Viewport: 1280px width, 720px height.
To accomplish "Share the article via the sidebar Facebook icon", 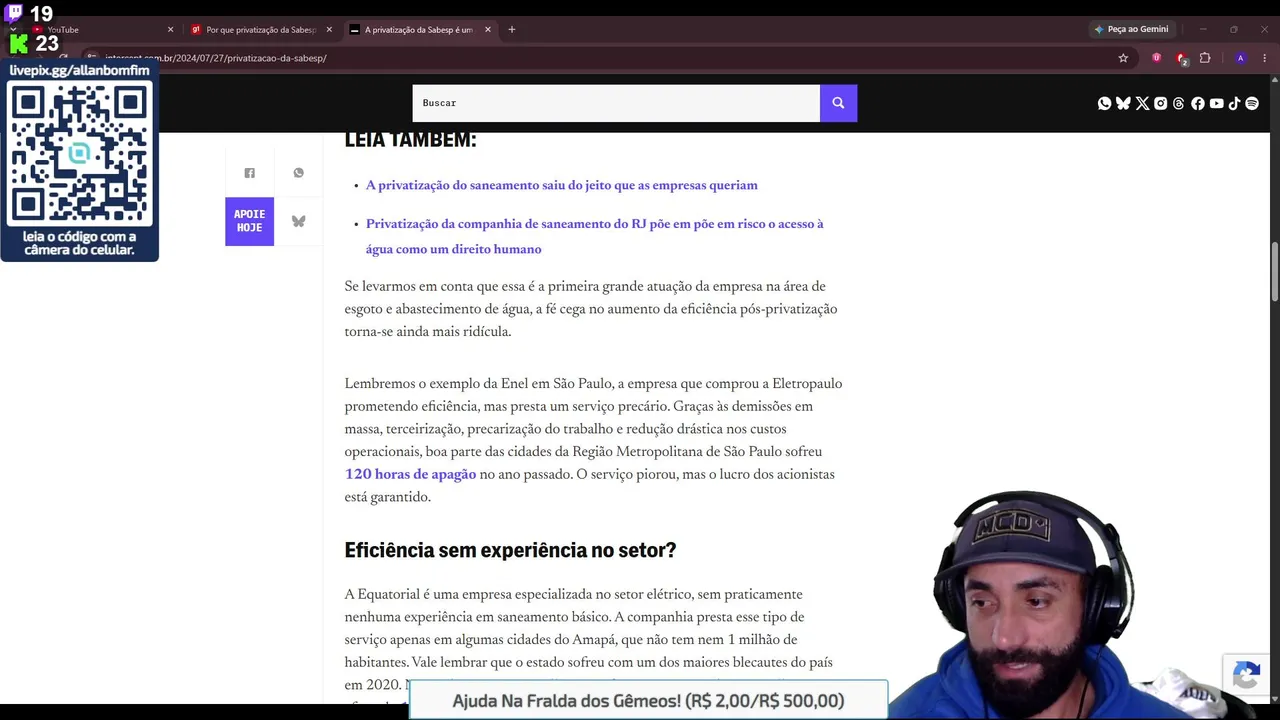I will pyautogui.click(x=250, y=173).
